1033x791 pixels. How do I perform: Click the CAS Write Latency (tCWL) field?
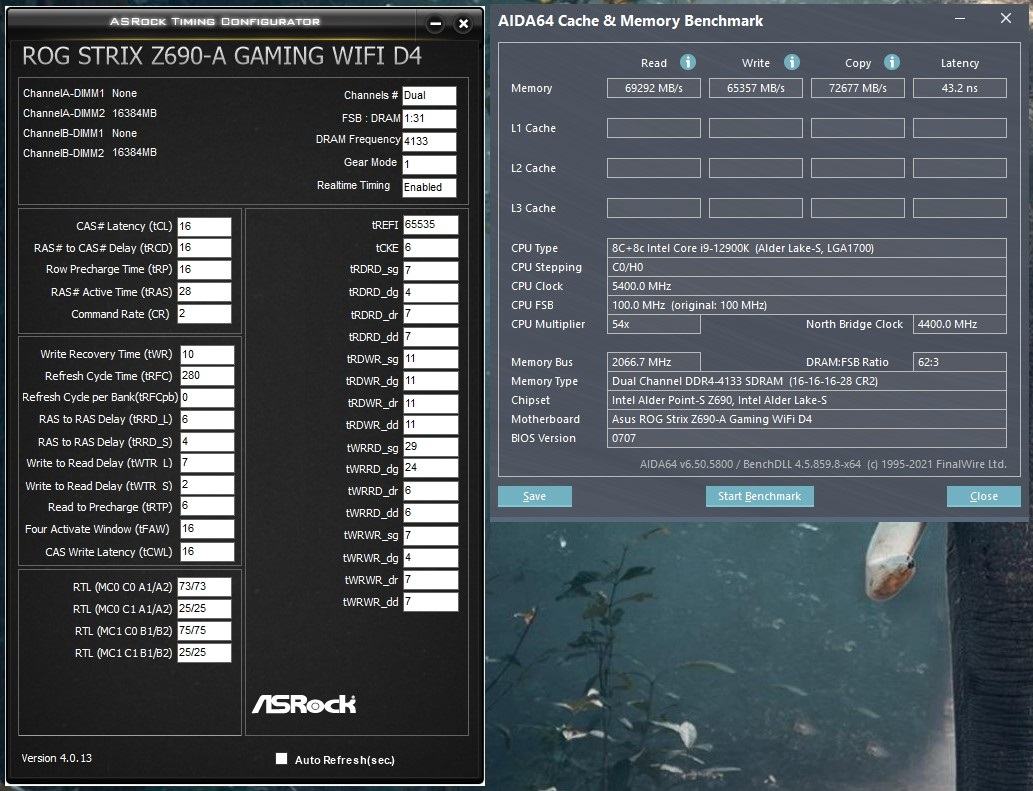[x=207, y=551]
